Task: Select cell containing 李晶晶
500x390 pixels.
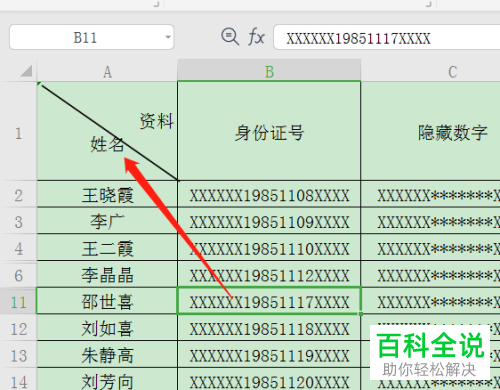Action: pos(107,275)
